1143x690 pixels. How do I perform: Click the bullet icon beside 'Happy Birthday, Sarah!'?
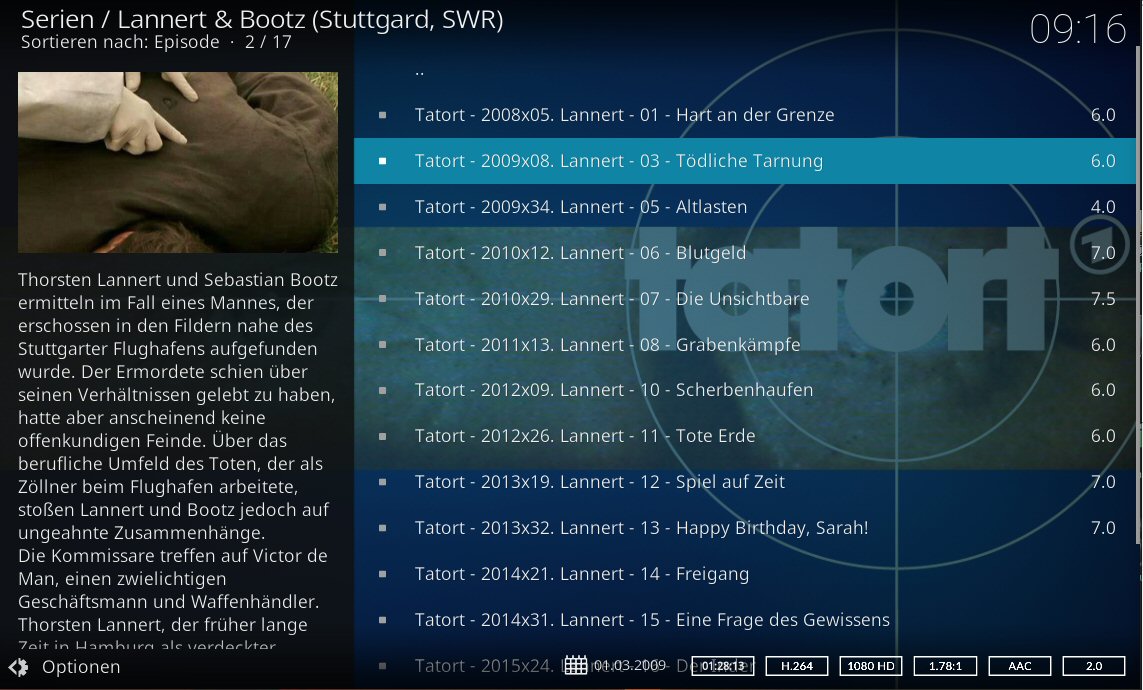[383, 528]
